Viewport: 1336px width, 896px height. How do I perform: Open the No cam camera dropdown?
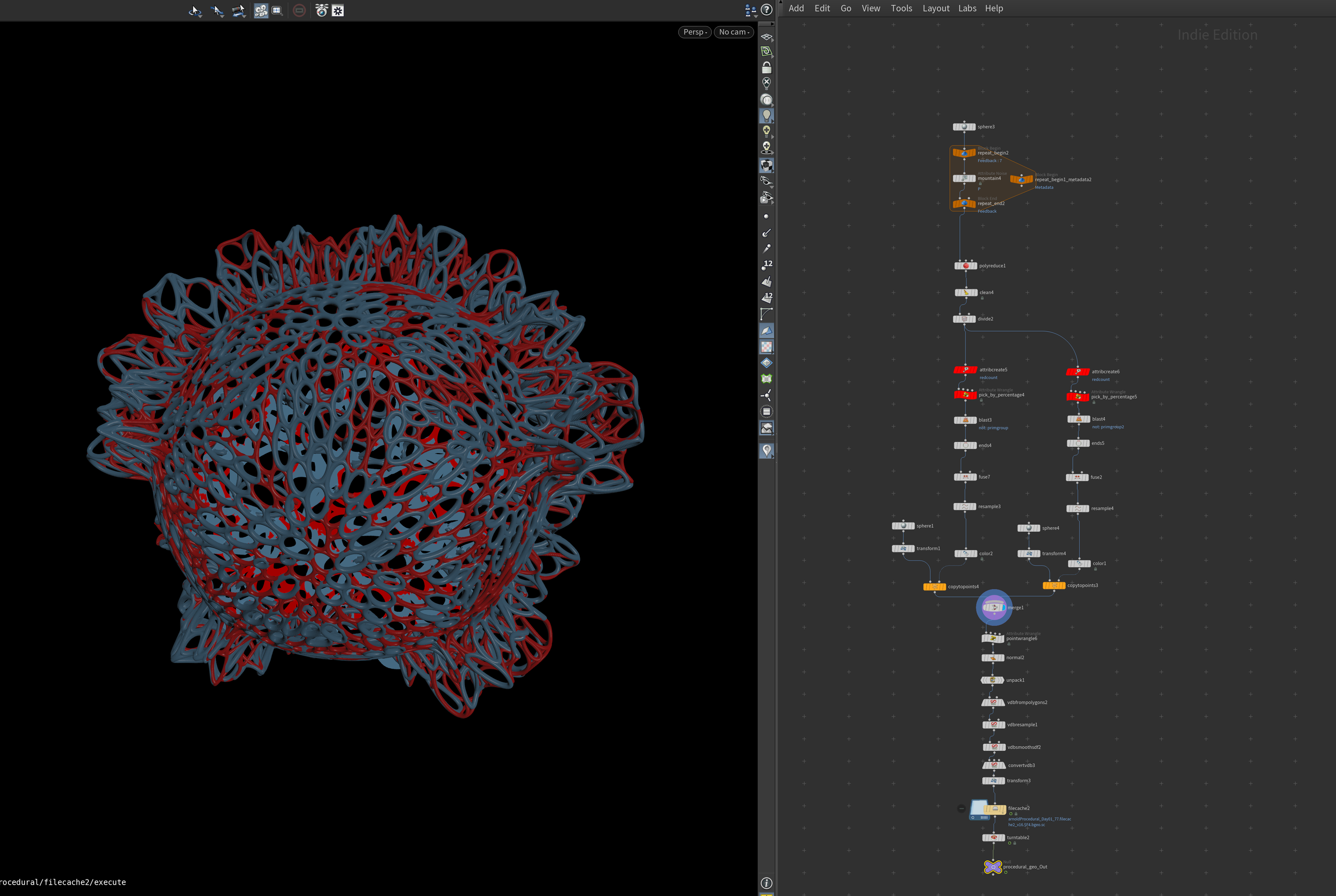(x=734, y=32)
